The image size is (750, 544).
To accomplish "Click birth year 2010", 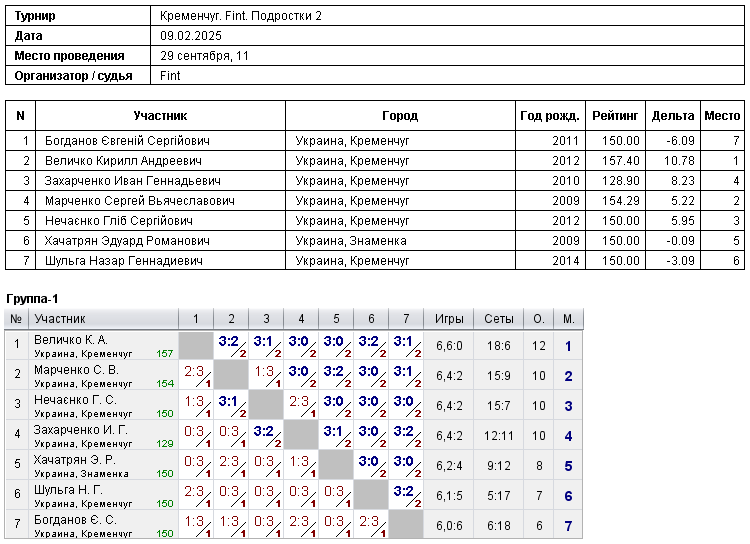I will 565,181.
